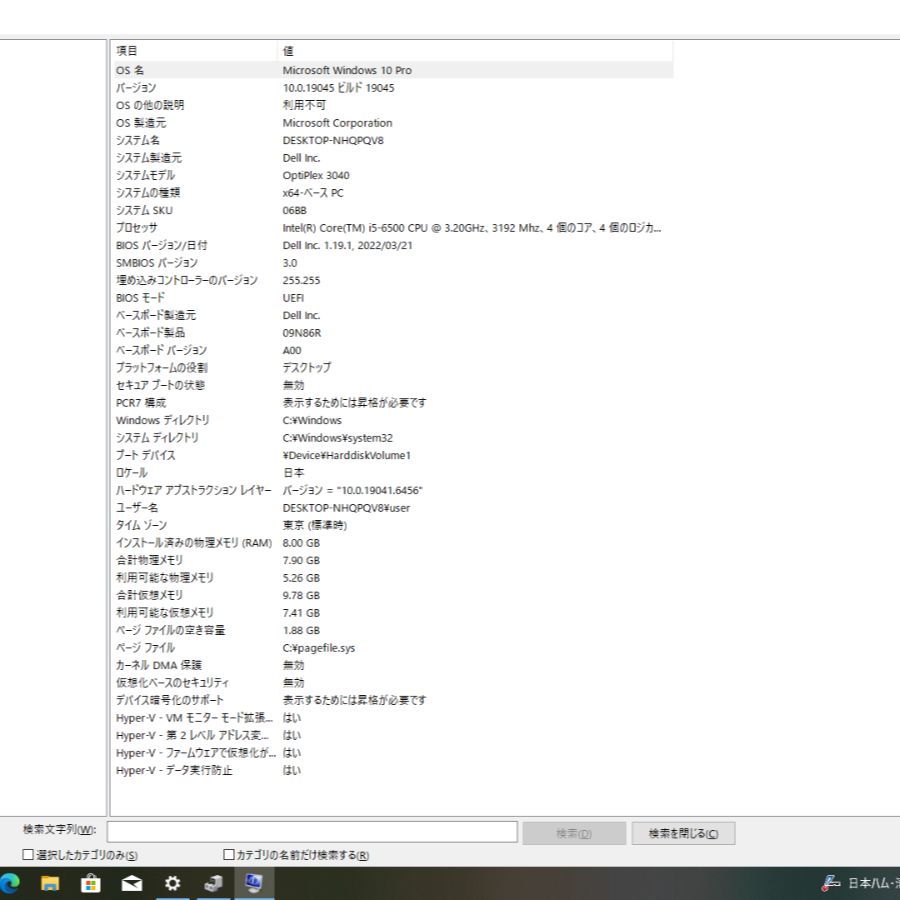900x900 pixels.
Task: Enable 選択したカテゴリのみ checkbox
Action: pos(28,855)
